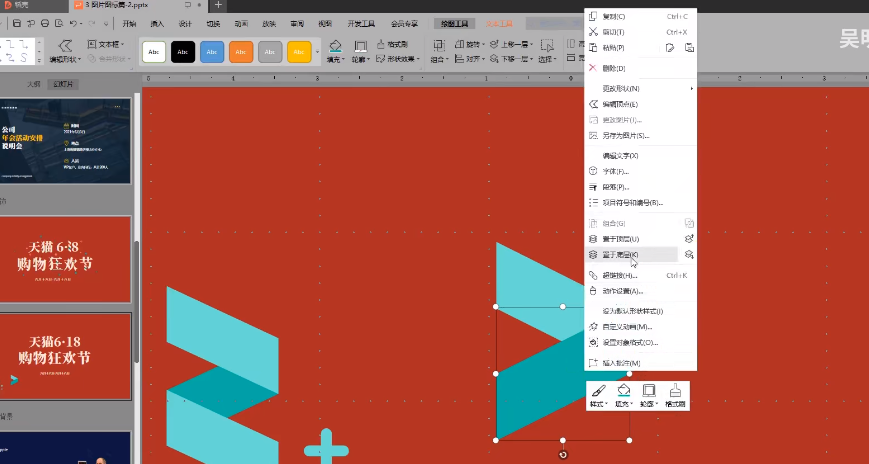This screenshot has height=464, width=869.
Task: Open 更改形状 (Change Shape) submenu
Action: [641, 89]
